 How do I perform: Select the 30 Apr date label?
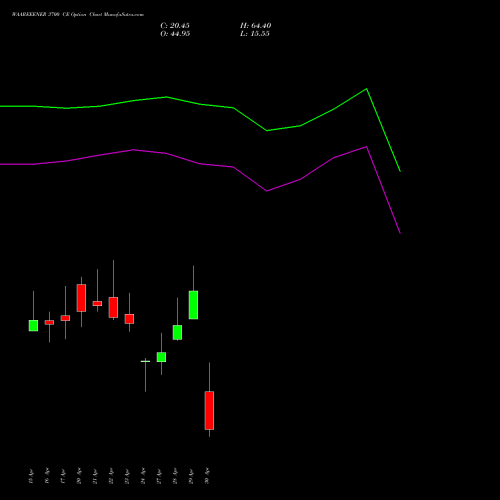click(x=207, y=476)
